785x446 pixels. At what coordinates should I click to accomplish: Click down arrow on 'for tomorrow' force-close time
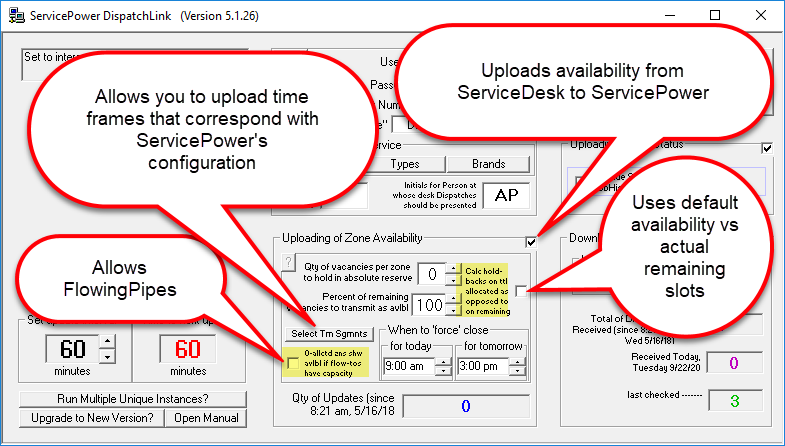518,371
